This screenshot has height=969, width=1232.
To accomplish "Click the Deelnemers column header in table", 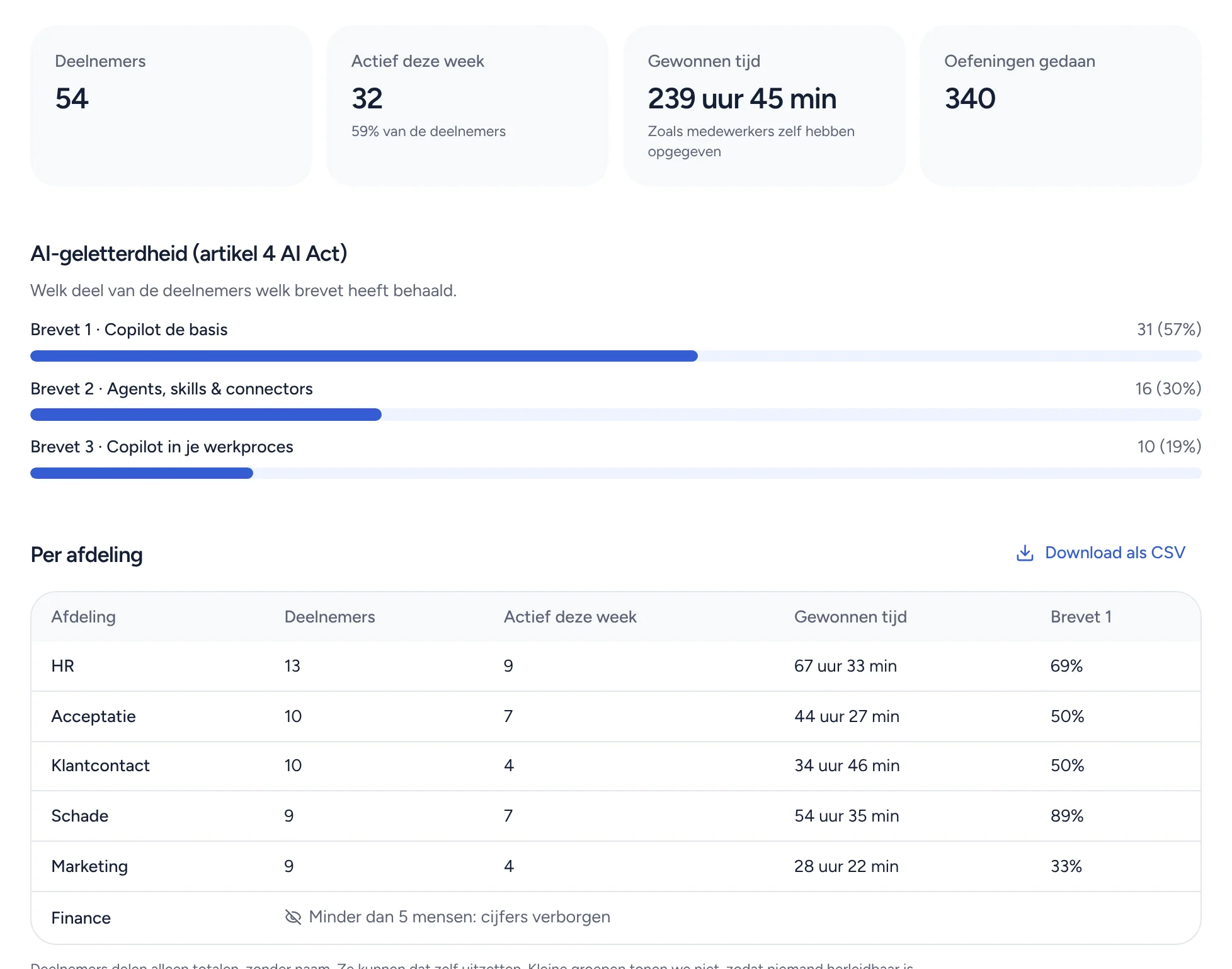I will [329, 617].
